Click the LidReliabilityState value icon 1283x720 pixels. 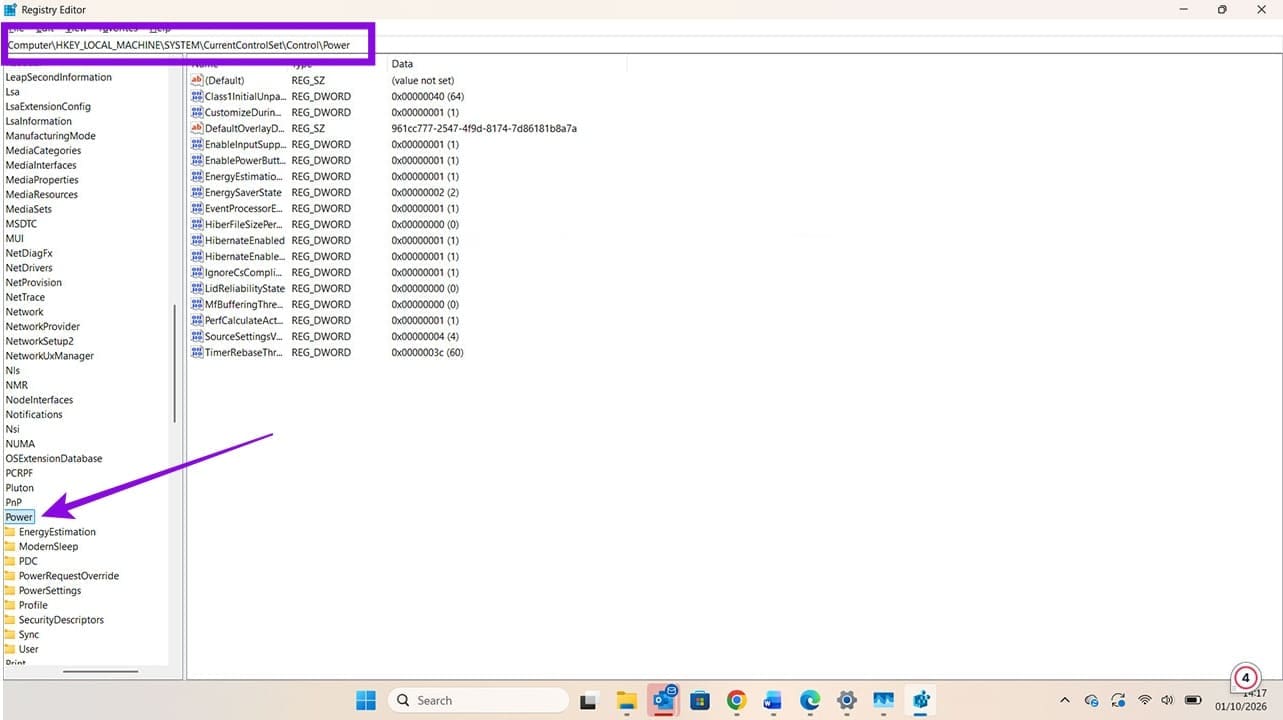197,288
